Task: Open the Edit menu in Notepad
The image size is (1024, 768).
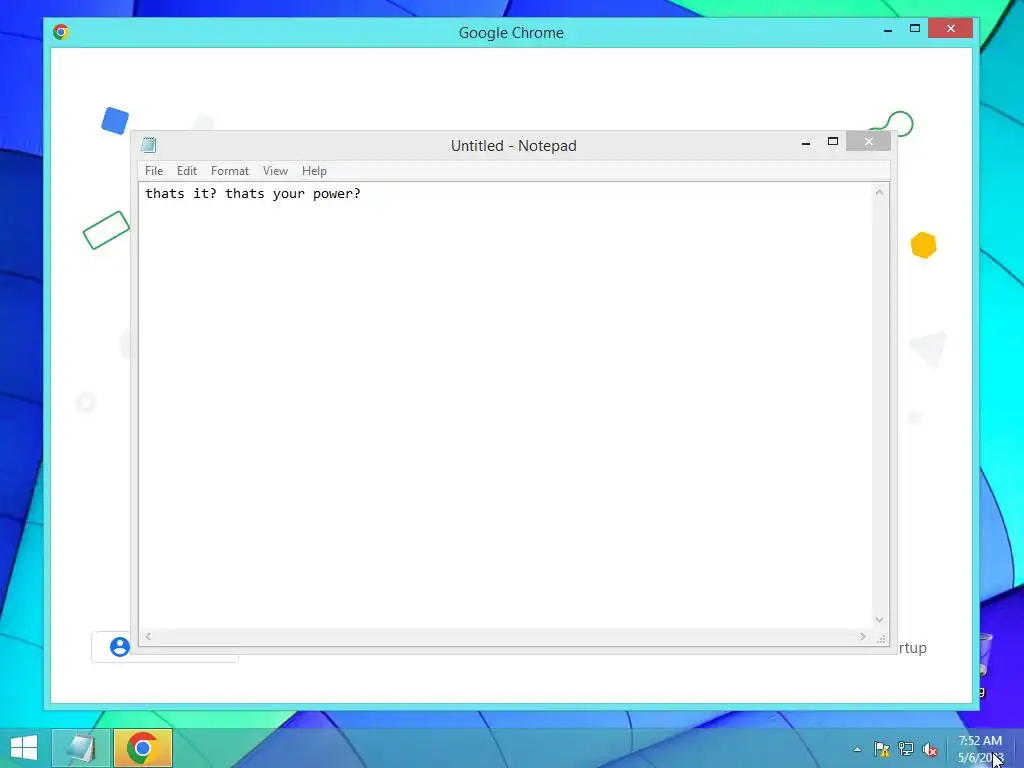Action: [187, 170]
